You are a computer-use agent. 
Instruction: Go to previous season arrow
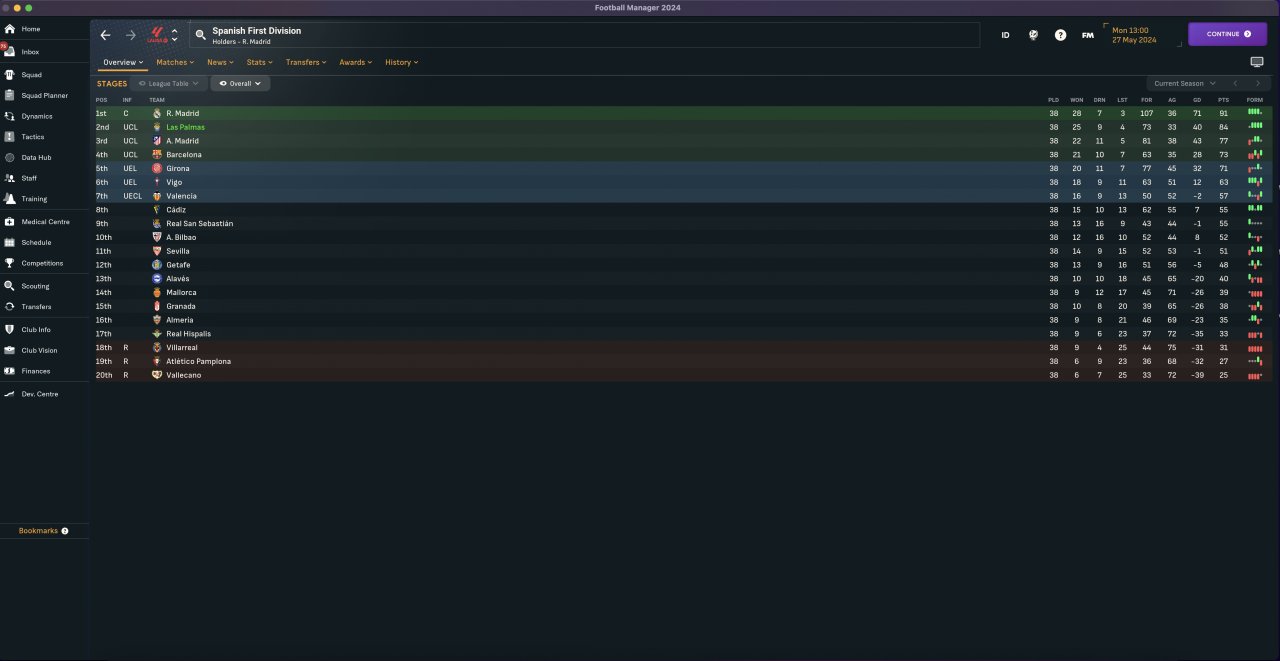[x=1236, y=84]
